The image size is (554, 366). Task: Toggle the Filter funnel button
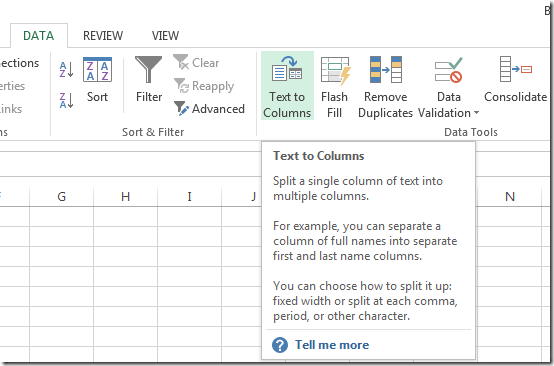[x=149, y=80]
